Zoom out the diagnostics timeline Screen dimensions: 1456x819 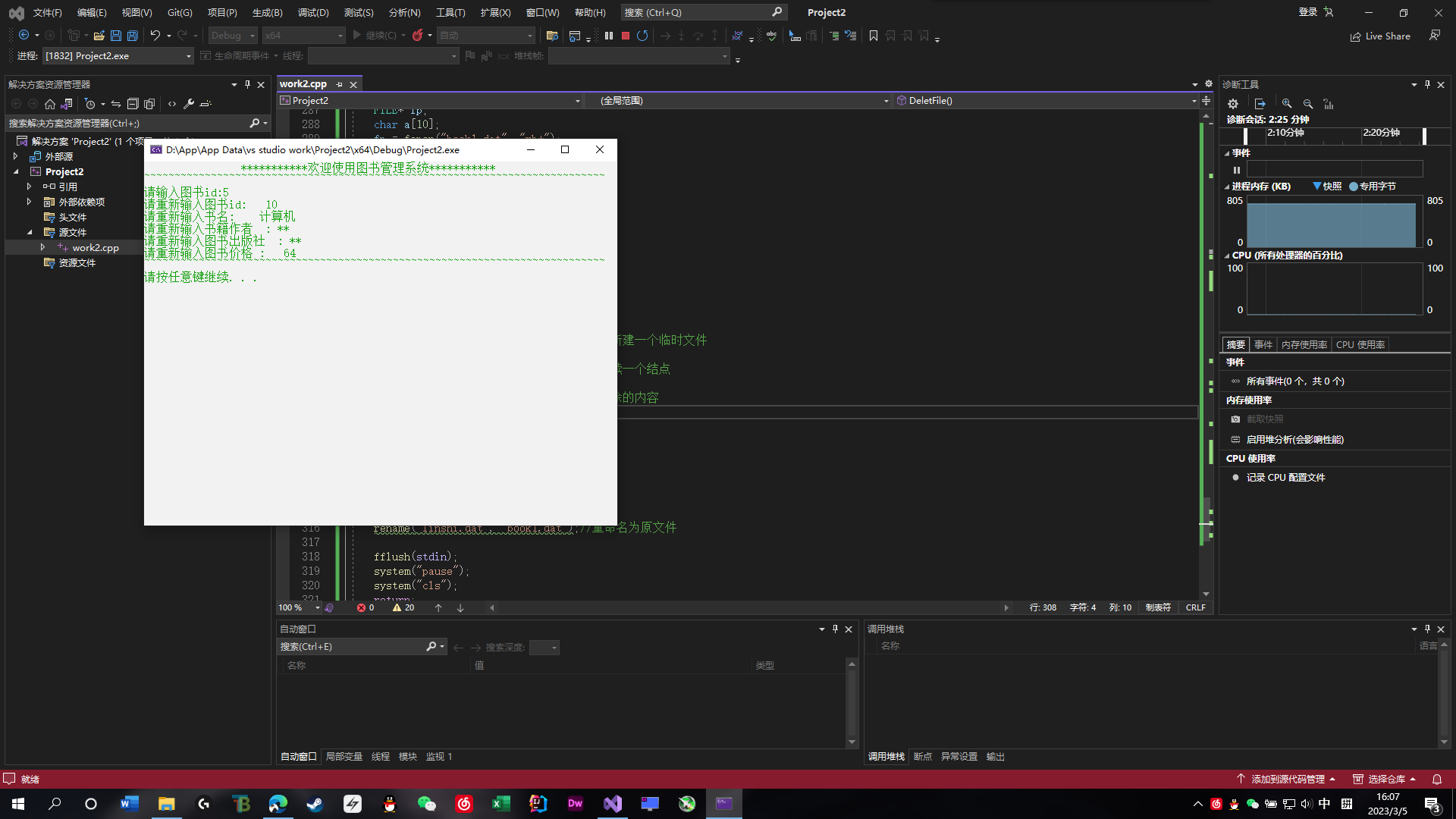click(x=1308, y=104)
